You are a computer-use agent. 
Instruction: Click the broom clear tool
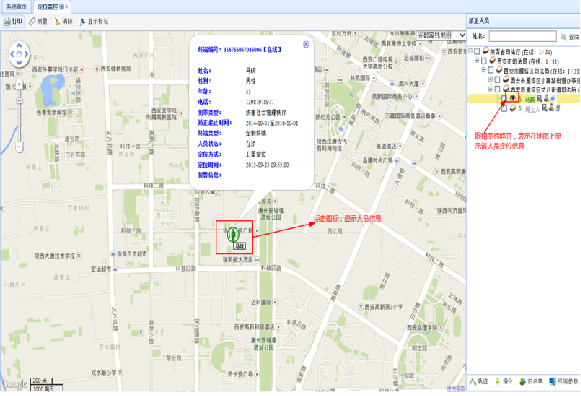point(57,21)
